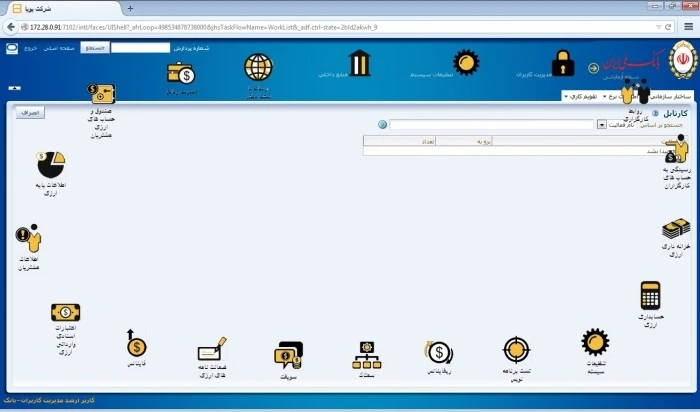Open the safe-box customer currency accounts icon
This screenshot has width=700, height=412.
[x=102, y=94]
